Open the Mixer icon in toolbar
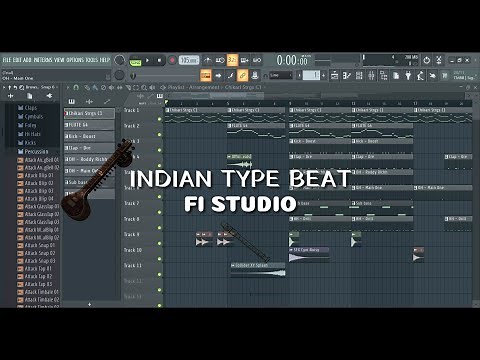 point(371,76)
